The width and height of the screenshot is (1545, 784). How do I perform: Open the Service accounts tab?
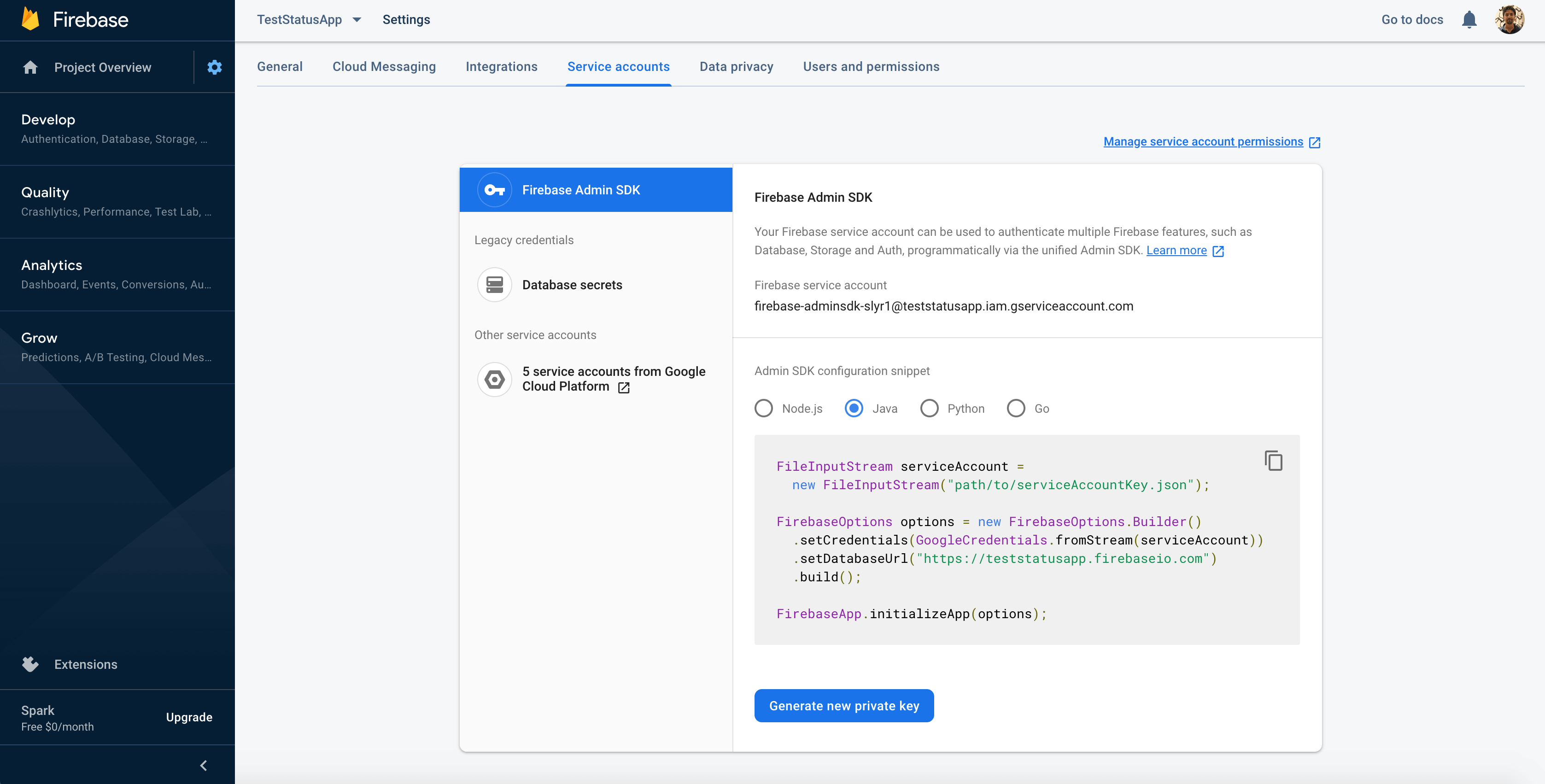tap(618, 67)
